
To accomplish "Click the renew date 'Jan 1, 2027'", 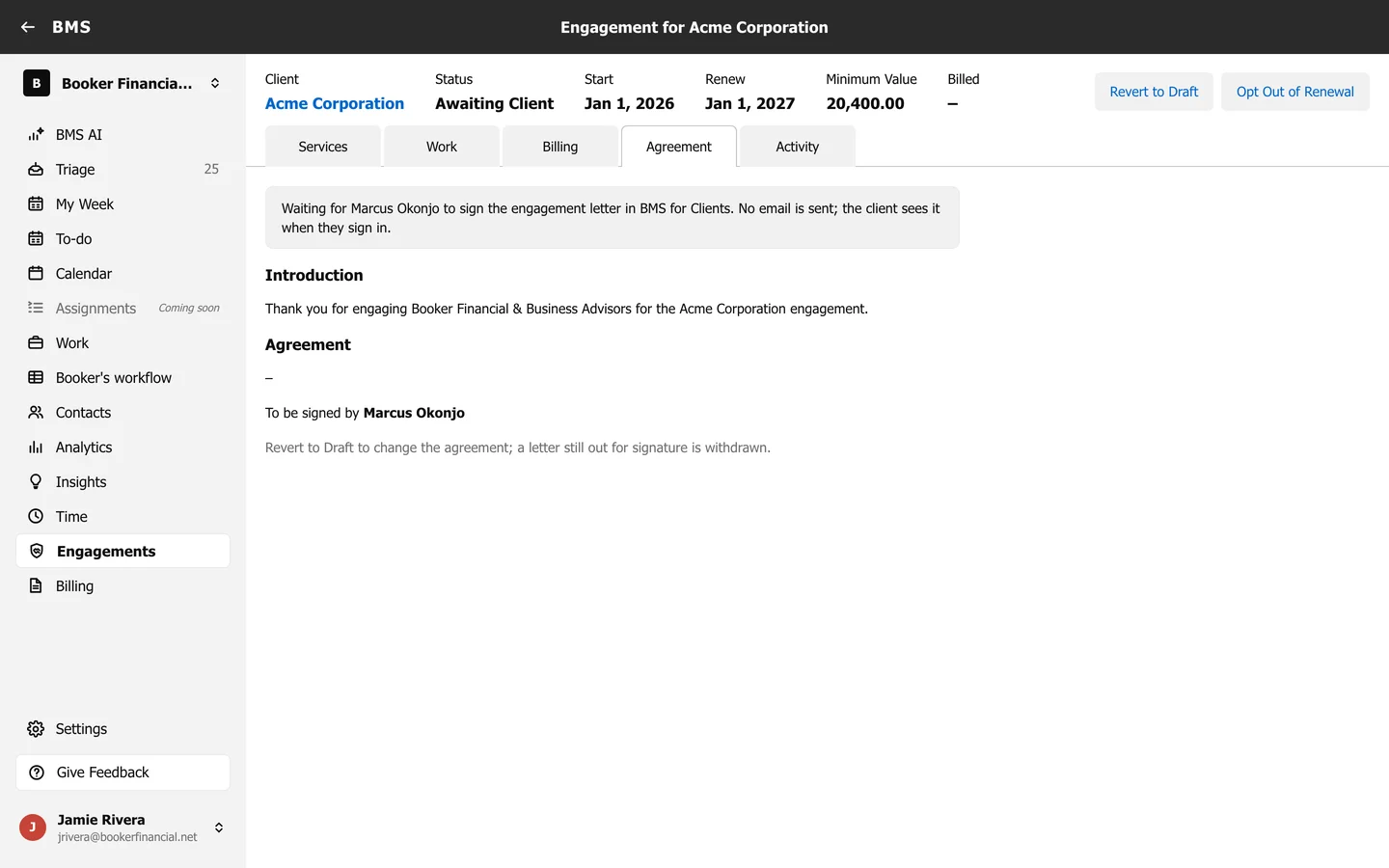I will click(750, 103).
